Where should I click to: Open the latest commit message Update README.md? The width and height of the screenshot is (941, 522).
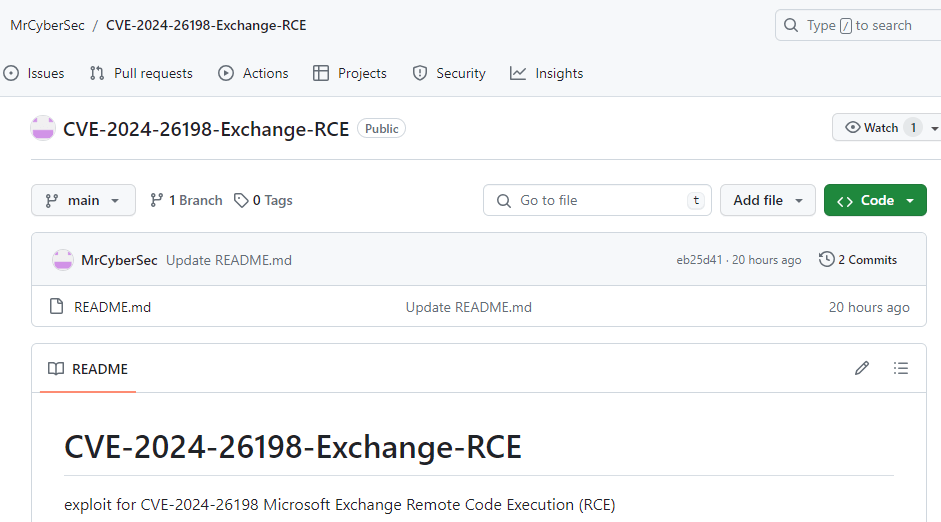point(229,260)
